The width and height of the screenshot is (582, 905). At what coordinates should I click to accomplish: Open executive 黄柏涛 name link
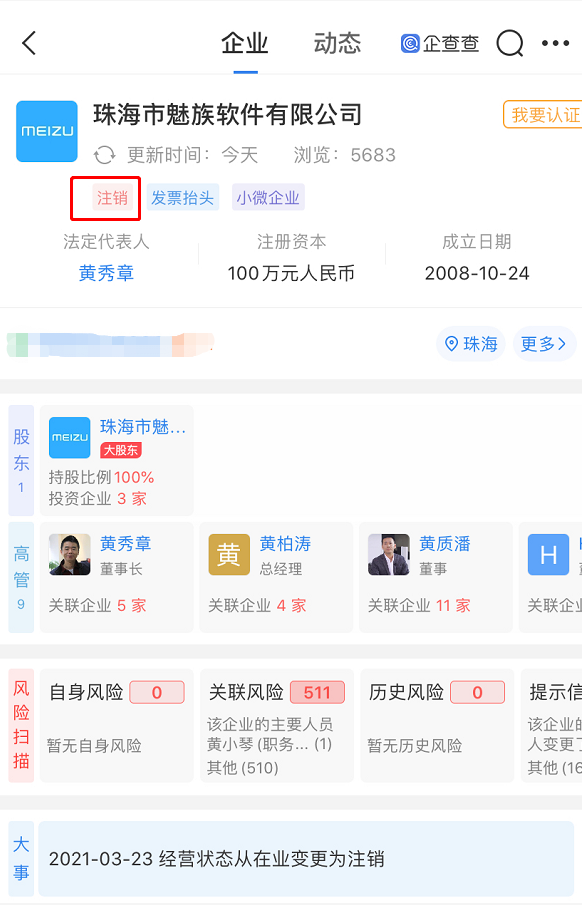pyautogui.click(x=285, y=544)
